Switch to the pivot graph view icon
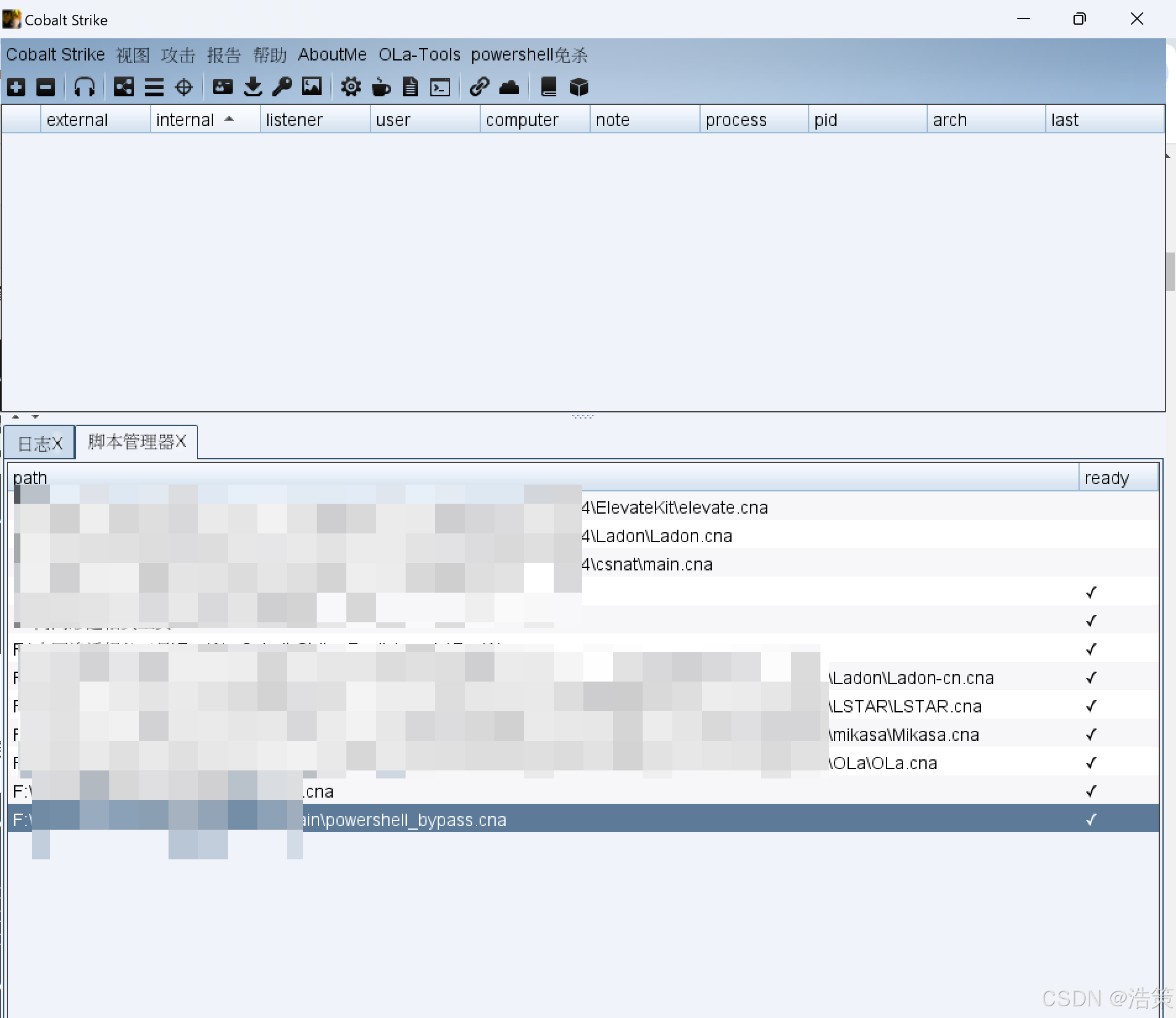Viewport: 1176px width, 1018px height. [124, 87]
